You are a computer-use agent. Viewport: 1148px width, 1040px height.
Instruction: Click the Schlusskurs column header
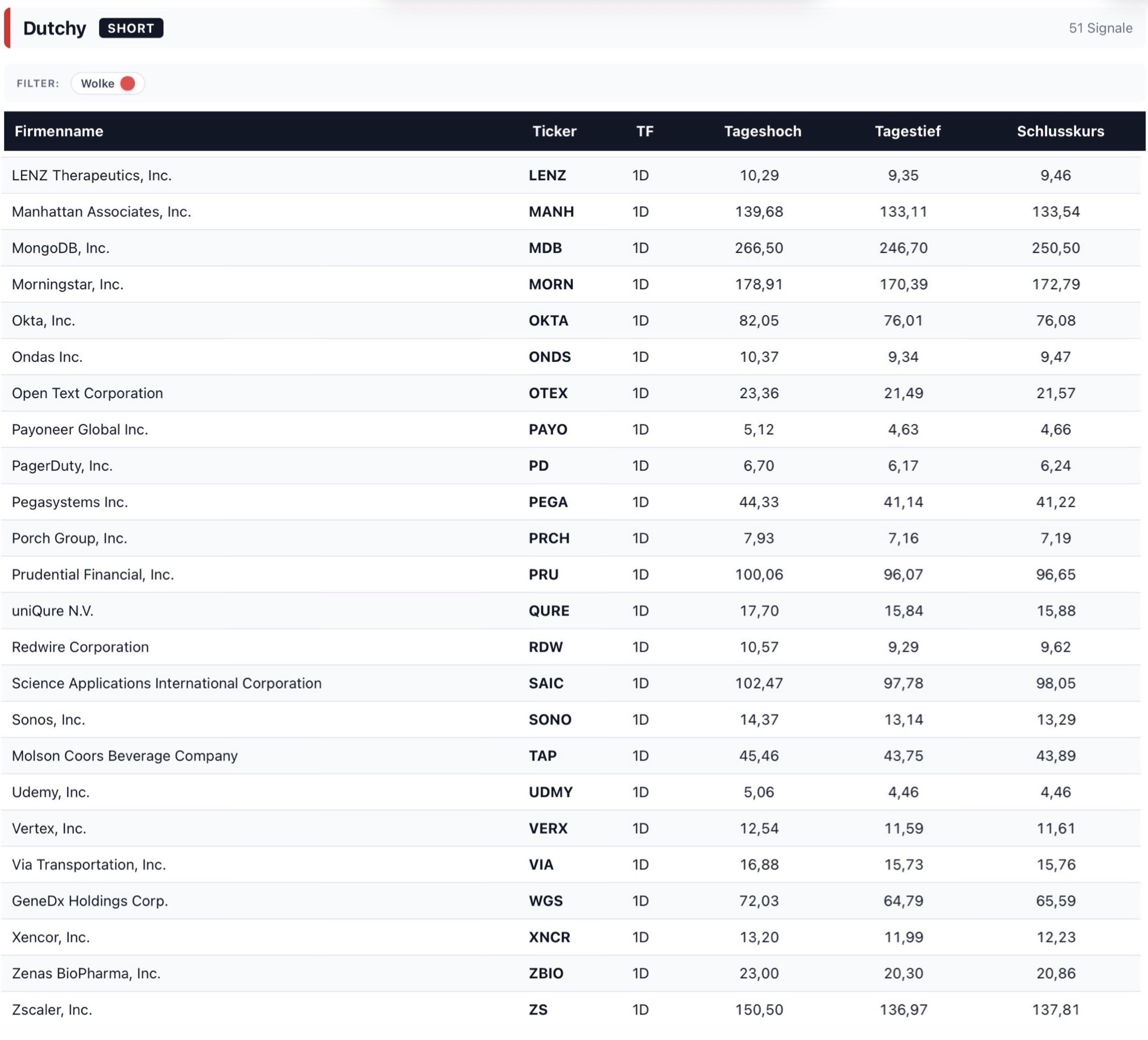pos(1060,131)
